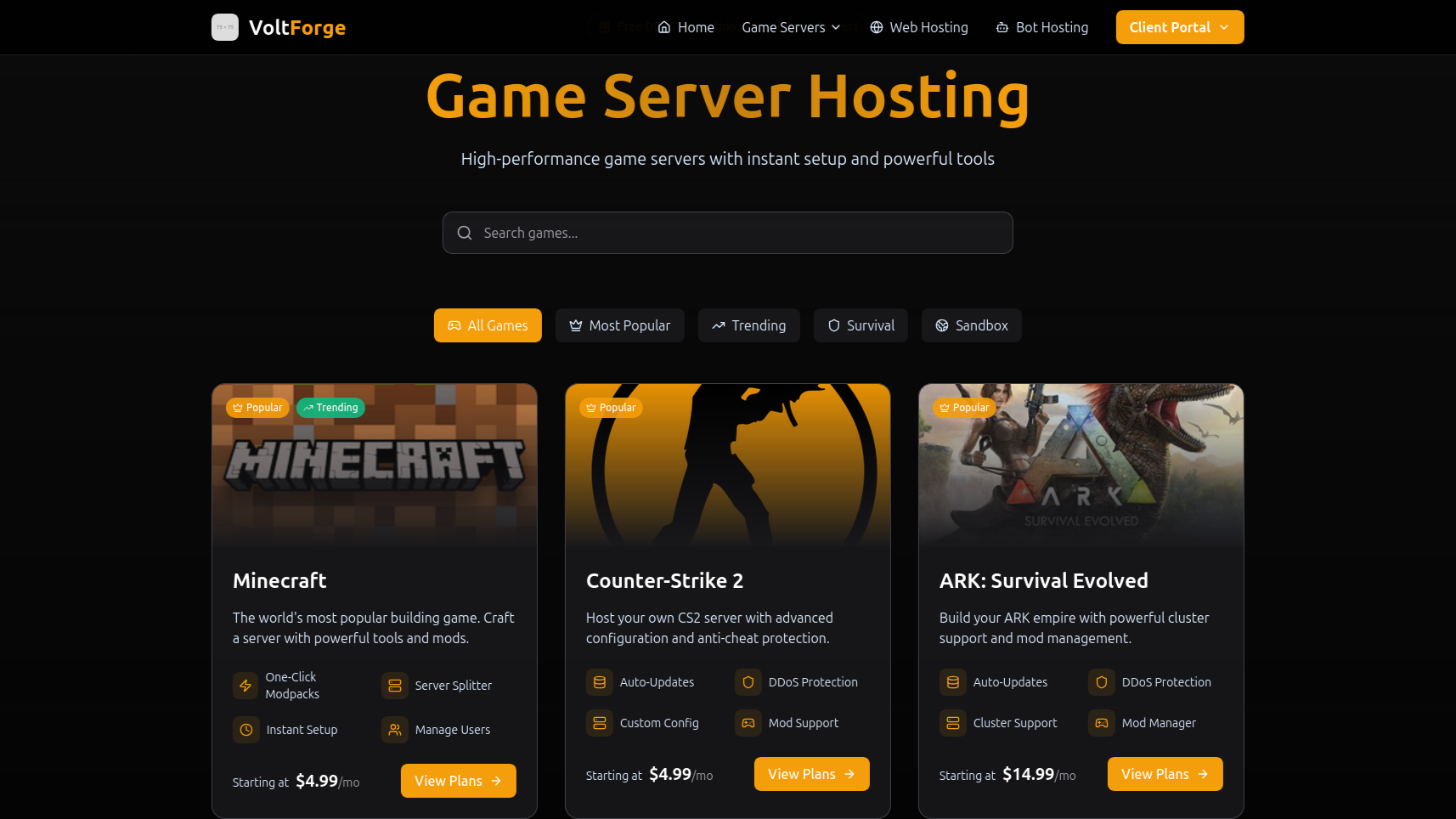Click the Server Splitter icon on the Minecraft card
Viewport: 1456px width, 819px height.
[395, 686]
